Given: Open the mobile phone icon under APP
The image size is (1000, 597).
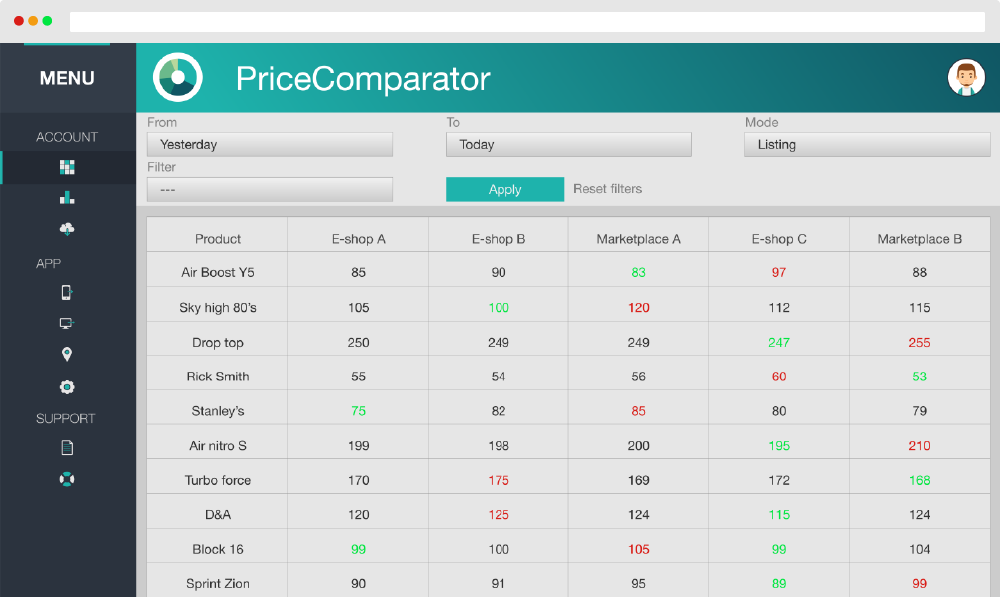Looking at the screenshot, I should [67, 292].
